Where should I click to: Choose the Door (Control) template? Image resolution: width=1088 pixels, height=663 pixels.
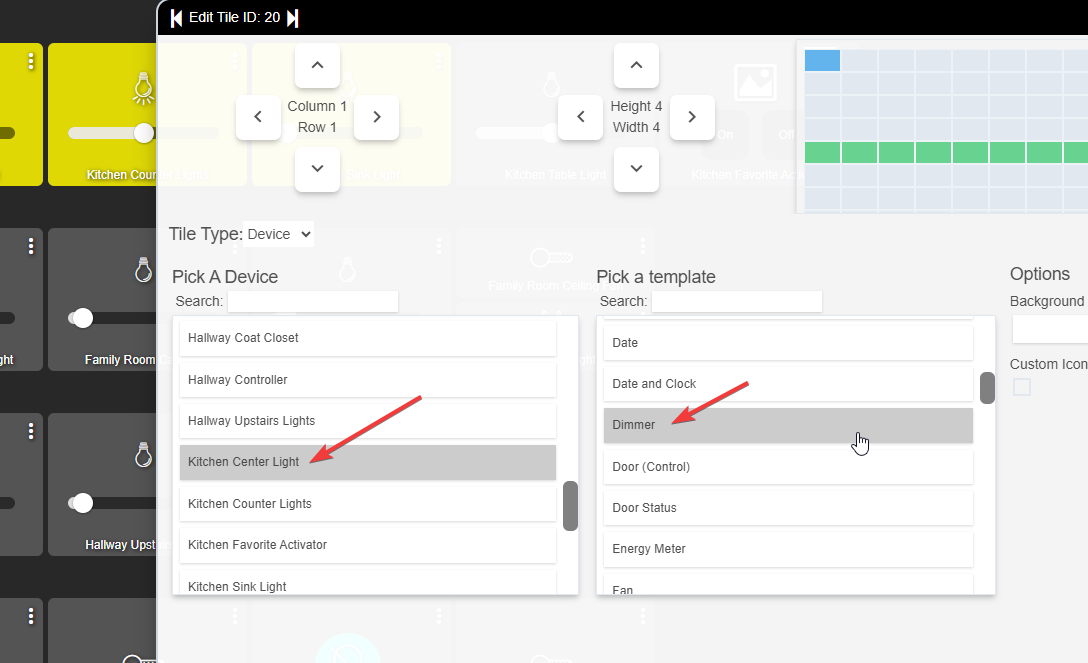pyautogui.click(x=788, y=467)
